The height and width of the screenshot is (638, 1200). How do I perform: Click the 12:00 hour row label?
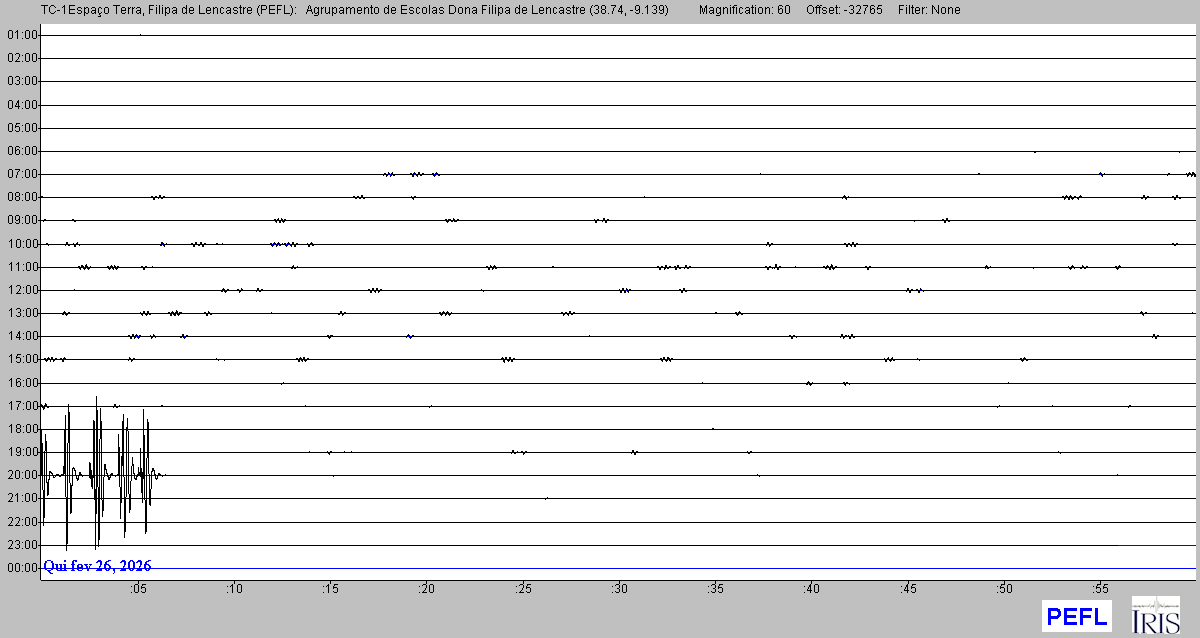click(22, 290)
